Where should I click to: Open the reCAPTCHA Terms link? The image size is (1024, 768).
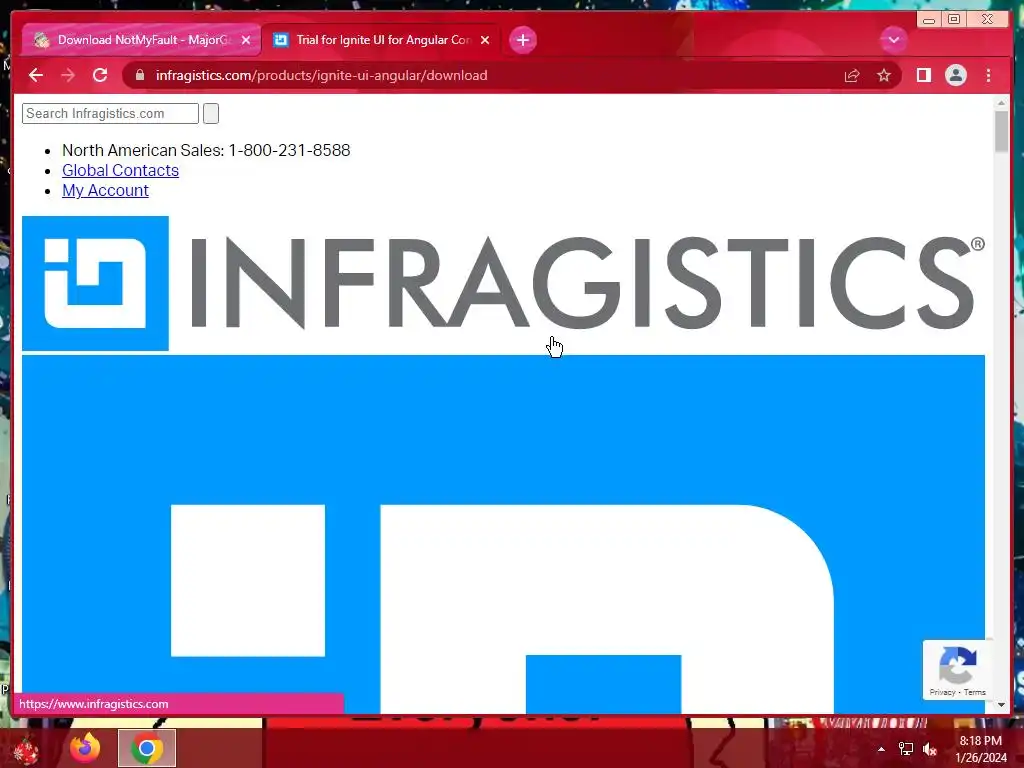974,692
